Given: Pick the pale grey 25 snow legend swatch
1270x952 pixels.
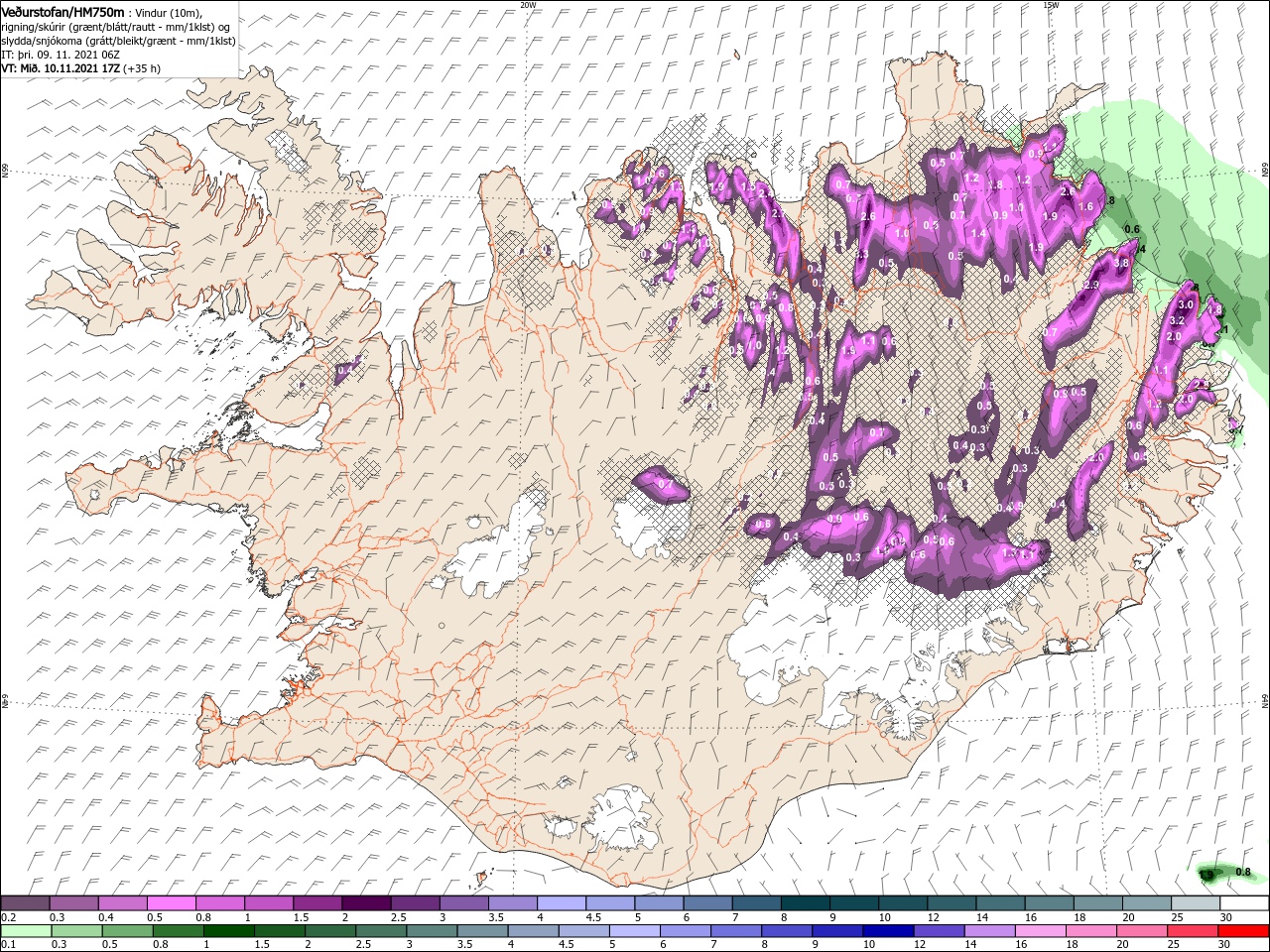Looking at the screenshot, I should click(x=1195, y=903).
